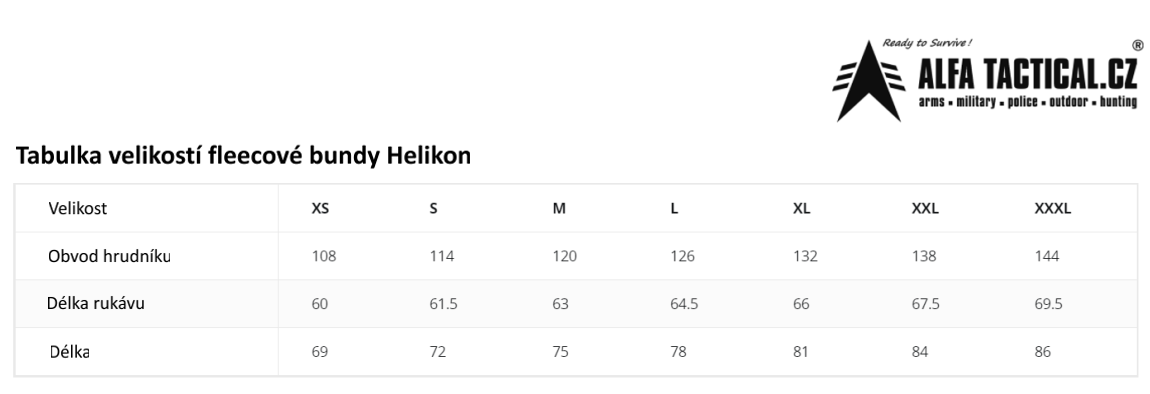Select the Tabulka velikostí fleecové bundy Helikon heading
This screenshot has width=1150, height=394.
[243, 156]
